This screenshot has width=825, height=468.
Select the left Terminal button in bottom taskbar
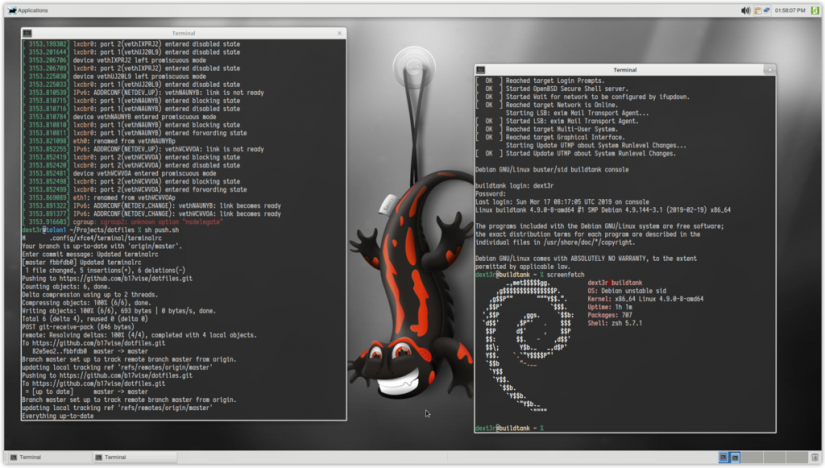click(49, 457)
